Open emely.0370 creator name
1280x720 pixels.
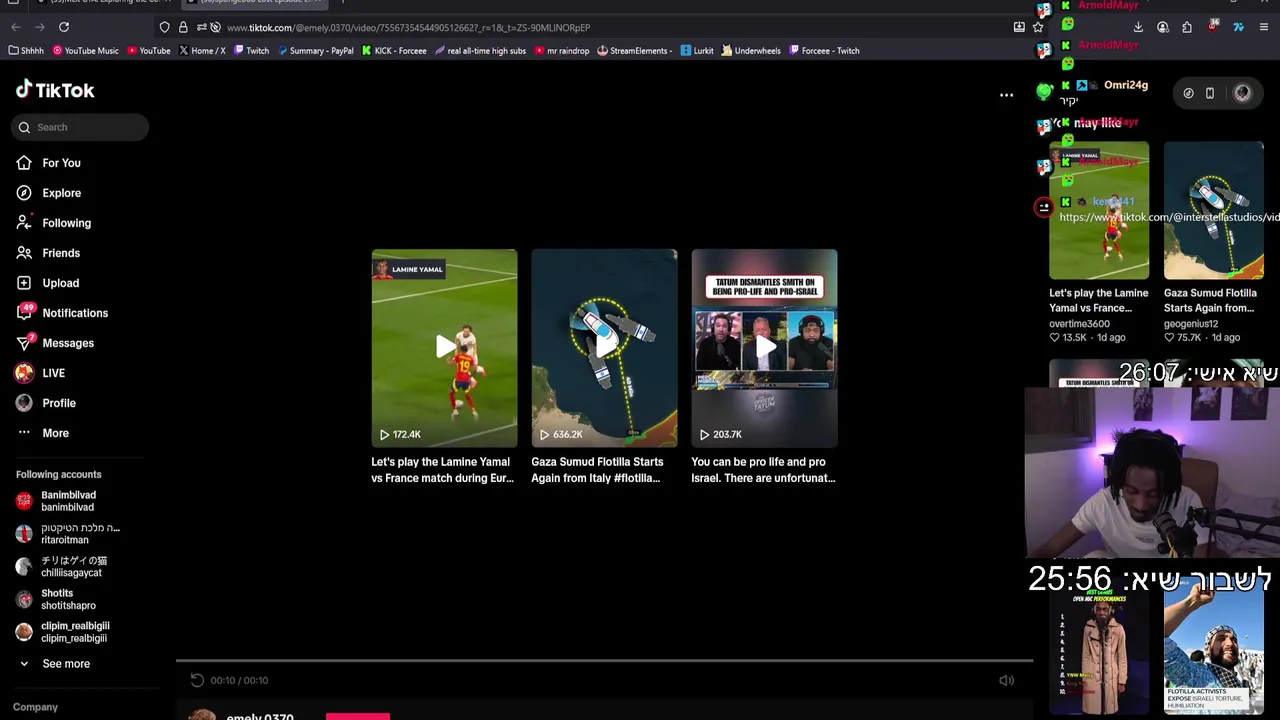coord(260,716)
